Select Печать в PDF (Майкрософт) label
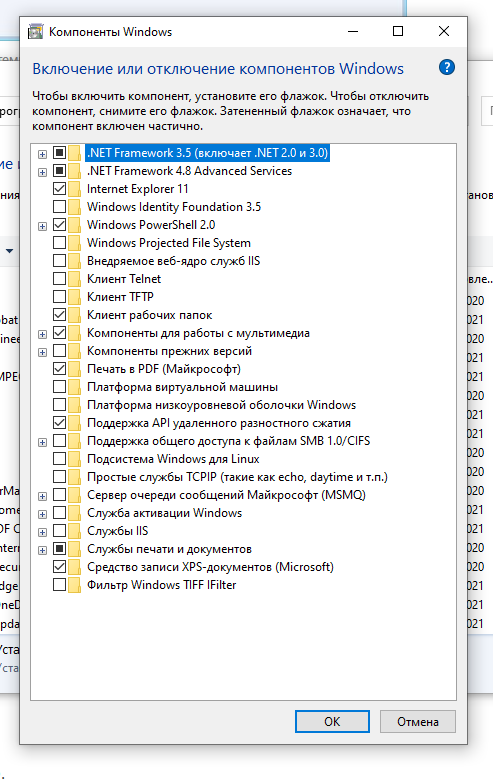This screenshot has height=780, width=493. [x=164, y=369]
